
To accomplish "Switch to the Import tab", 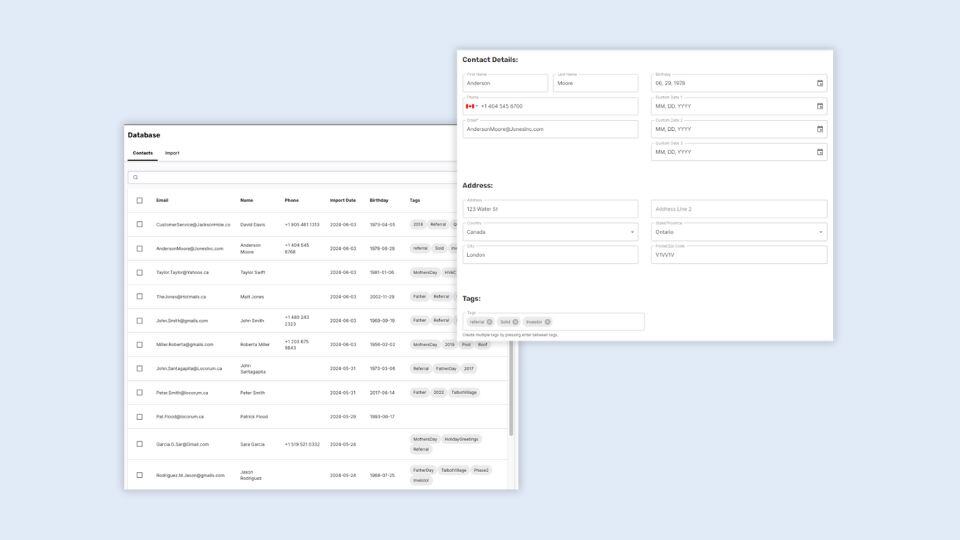I will coord(172,153).
